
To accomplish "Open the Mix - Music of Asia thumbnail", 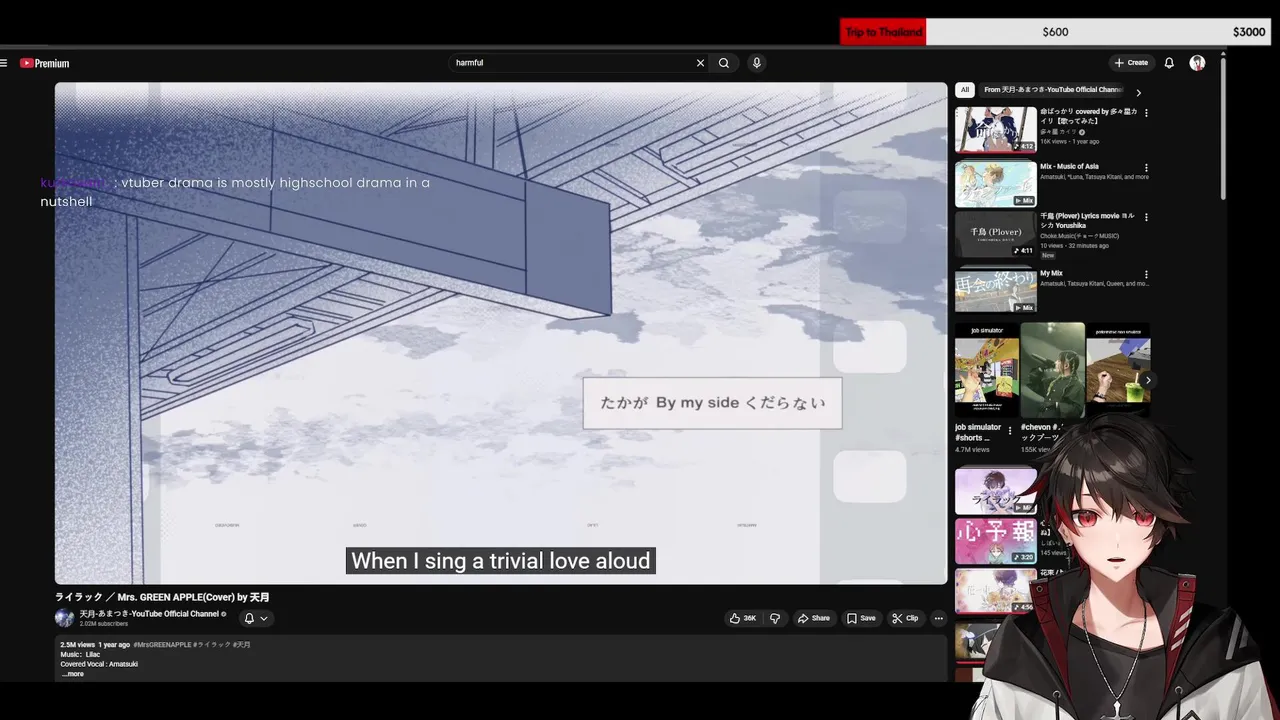I will (x=996, y=183).
